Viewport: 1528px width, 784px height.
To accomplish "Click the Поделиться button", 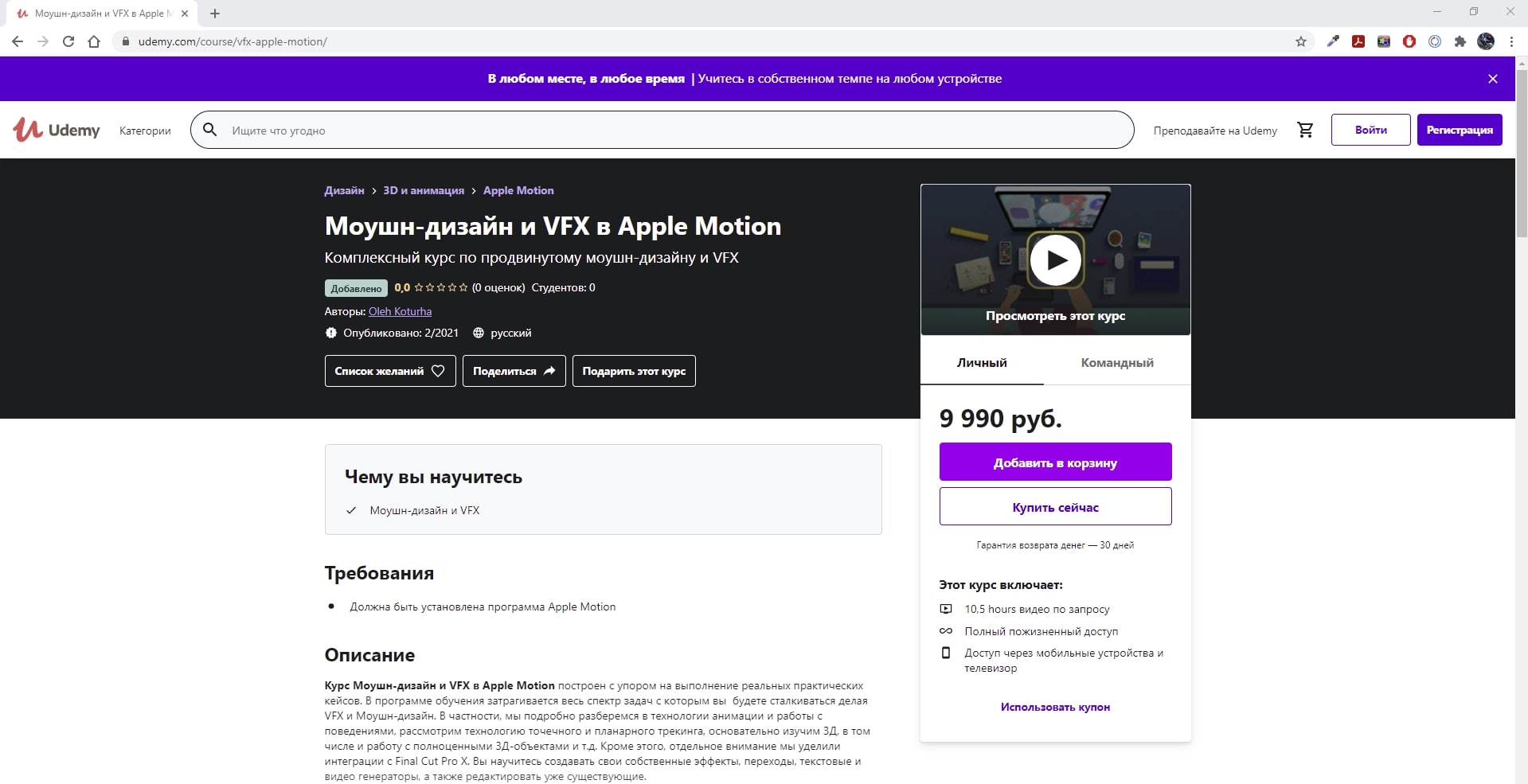I will pyautogui.click(x=514, y=371).
